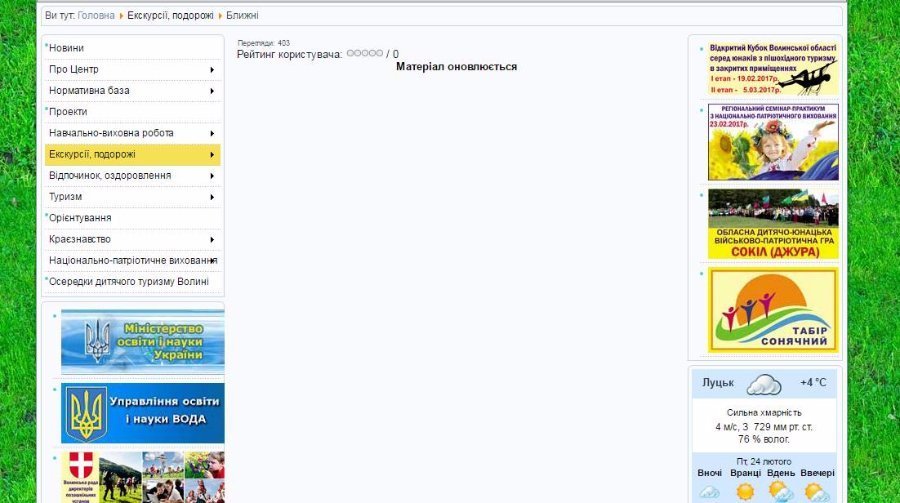The height and width of the screenshot is (503, 900).
Task: Open the Кубок Волинської області tourism banner
Action: 772,68
